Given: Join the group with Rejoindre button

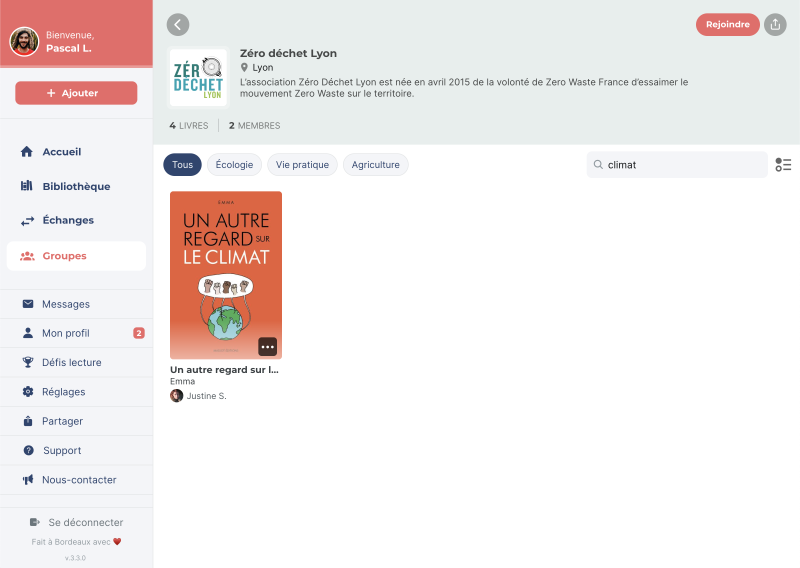Looking at the screenshot, I should [727, 25].
